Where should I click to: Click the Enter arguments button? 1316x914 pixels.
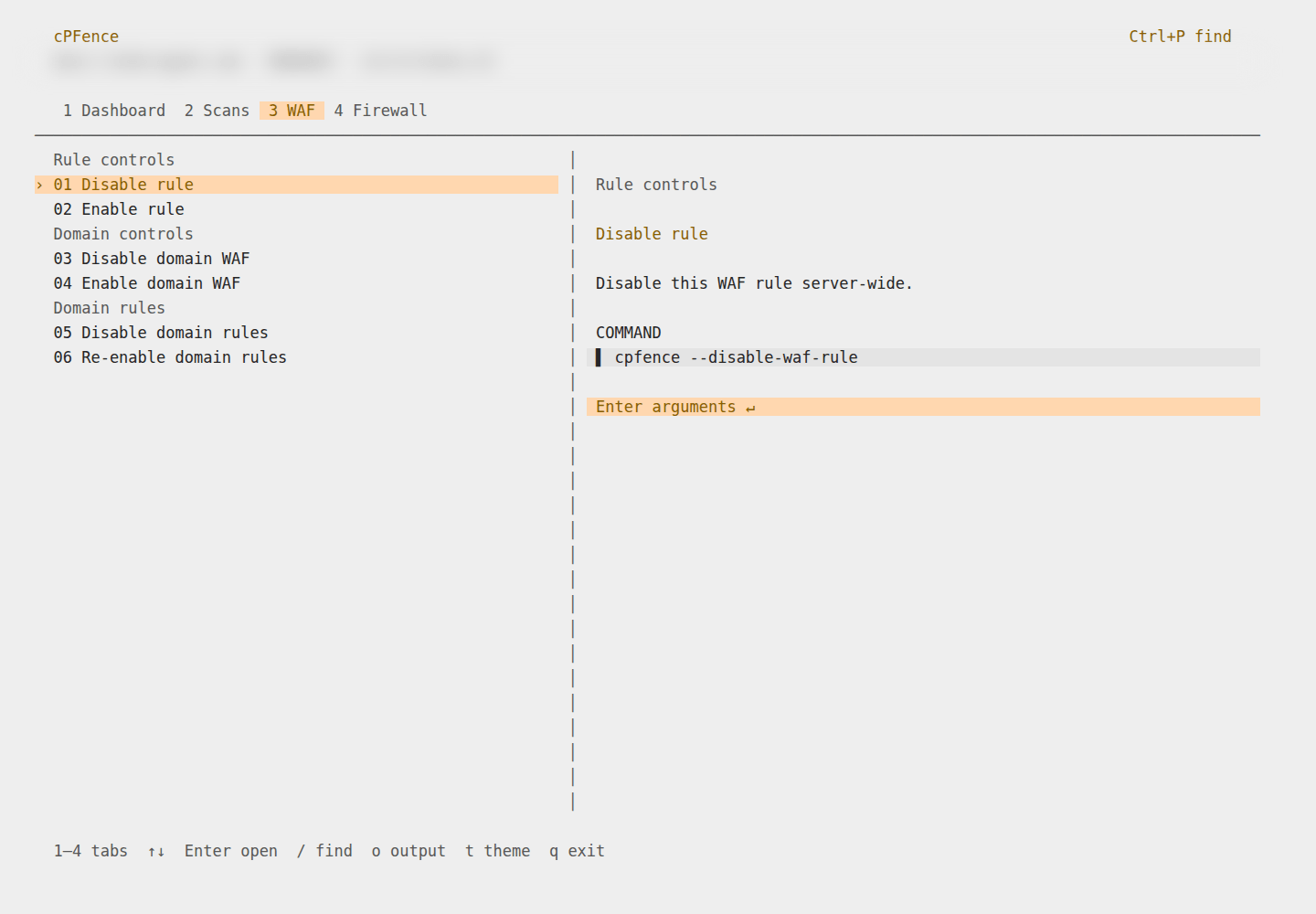923,407
